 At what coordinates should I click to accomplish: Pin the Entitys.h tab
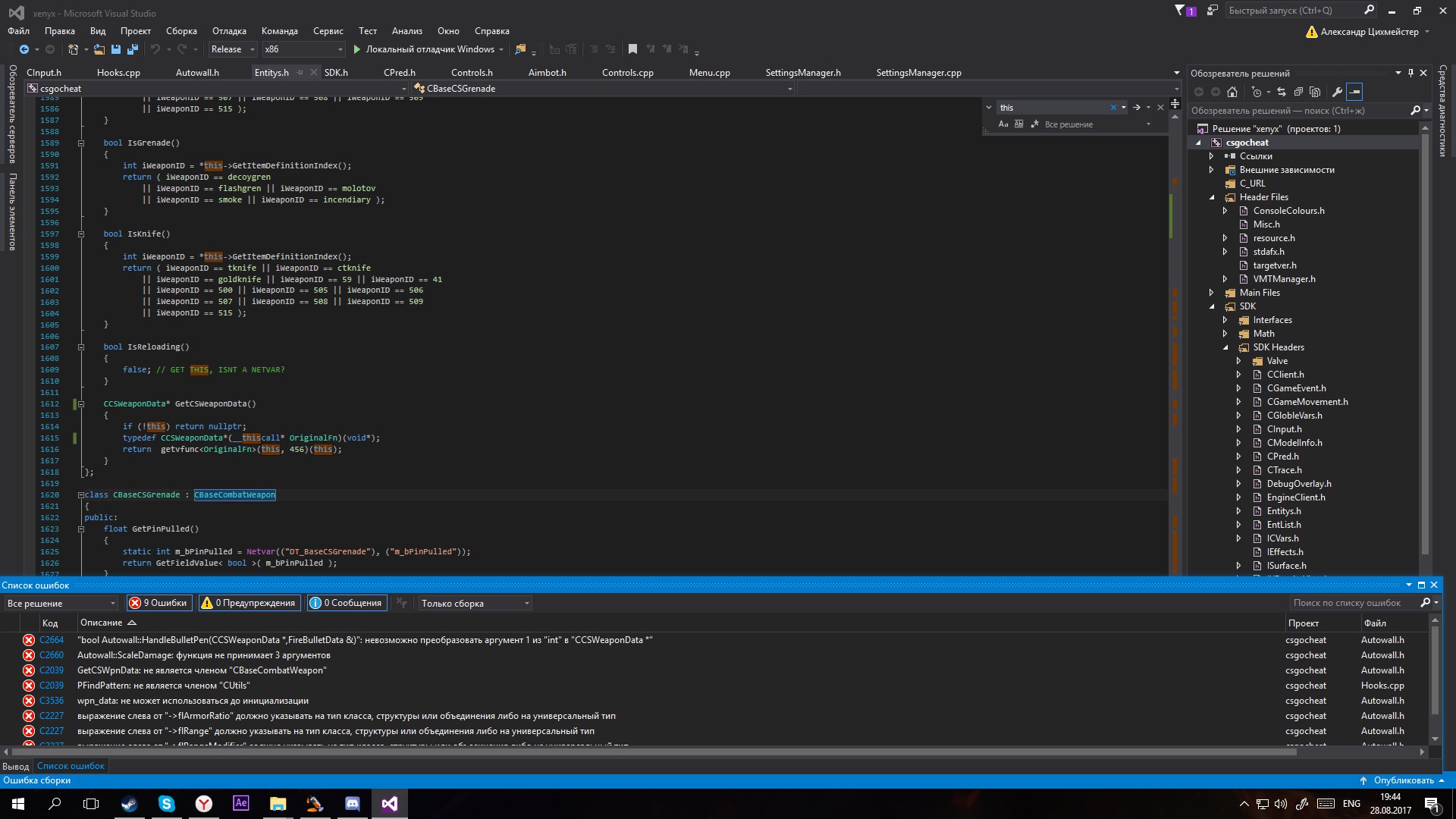(x=300, y=73)
